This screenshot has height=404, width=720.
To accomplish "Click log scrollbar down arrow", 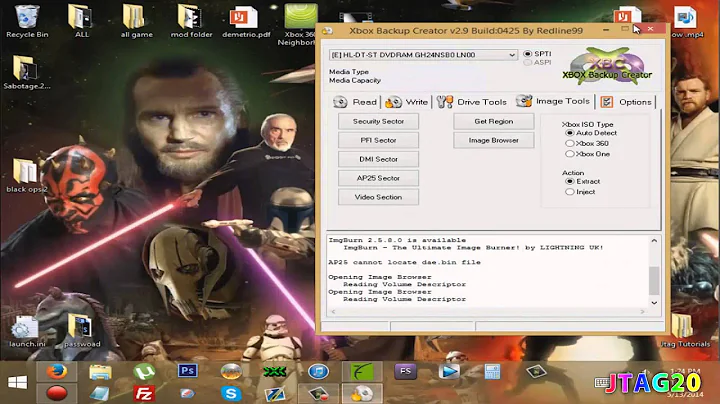I will pos(654,303).
